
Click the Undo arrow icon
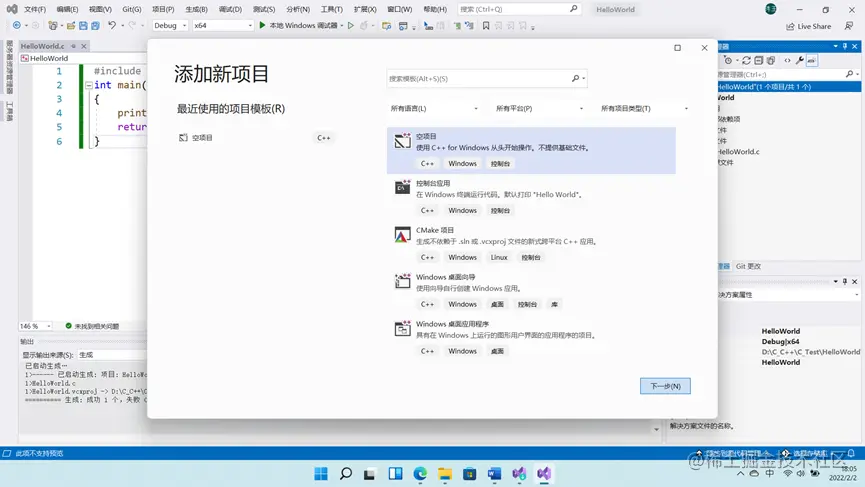click(x=112, y=25)
